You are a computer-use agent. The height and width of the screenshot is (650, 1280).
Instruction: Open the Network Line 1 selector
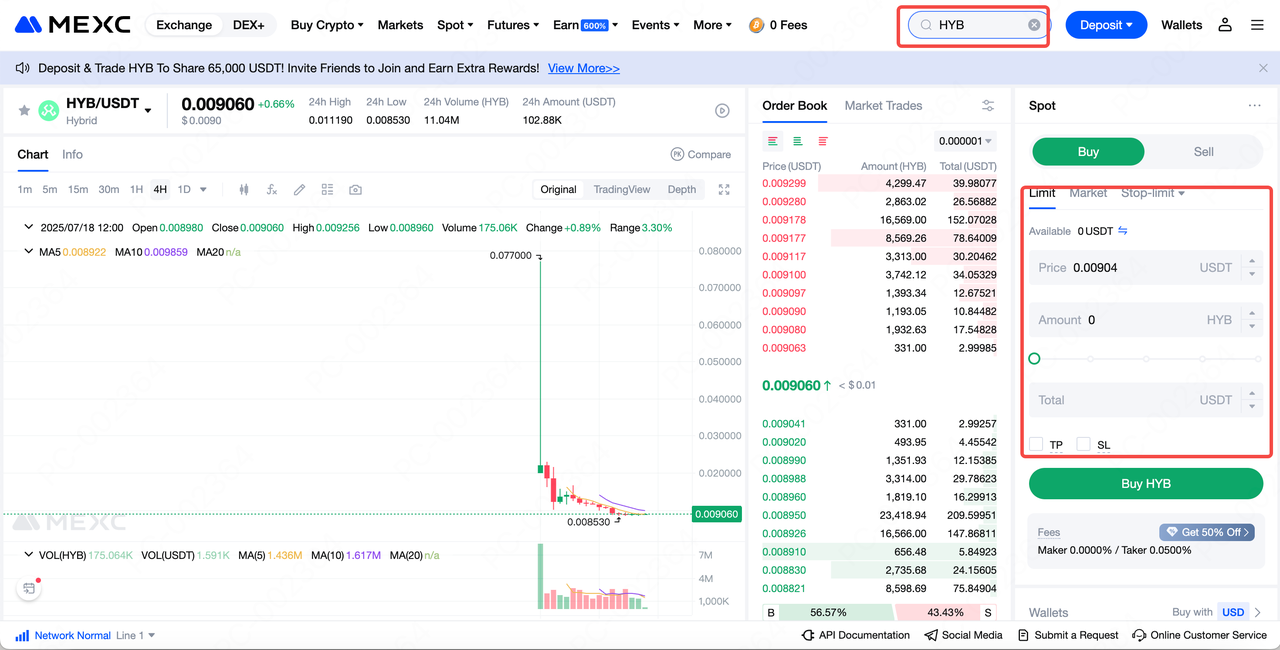click(x=136, y=635)
